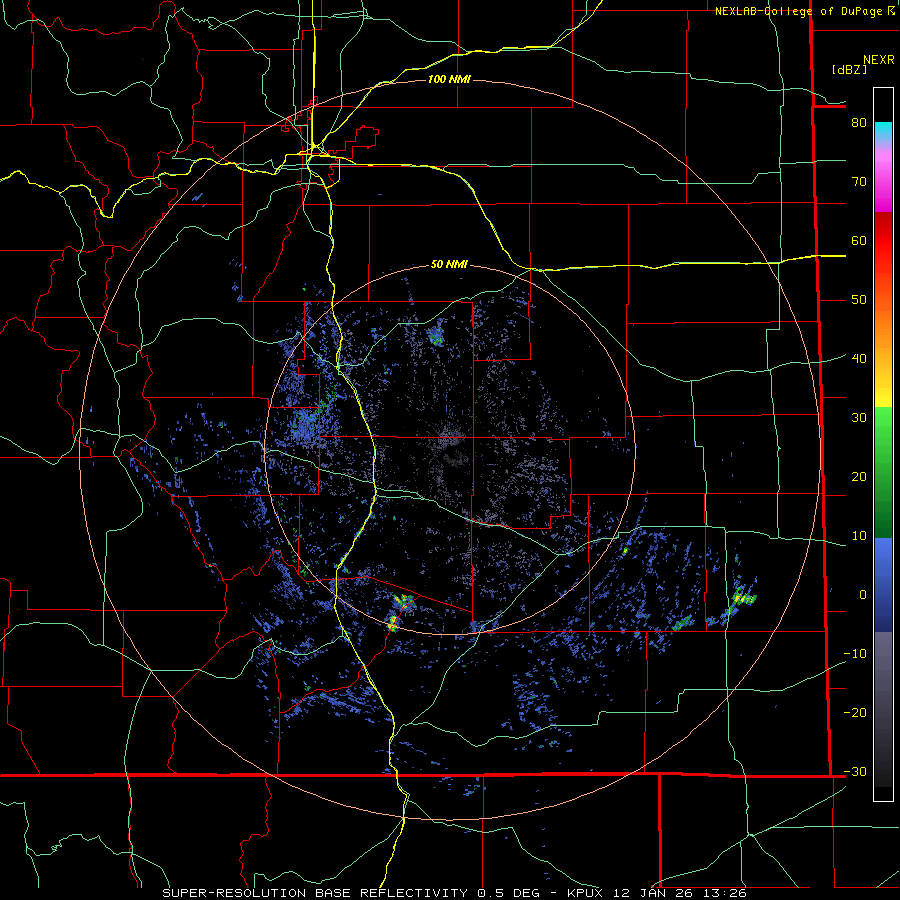Screen dimensions: 900x900
Task: Click the -20 value on the dBZ scale
Action: (855, 713)
